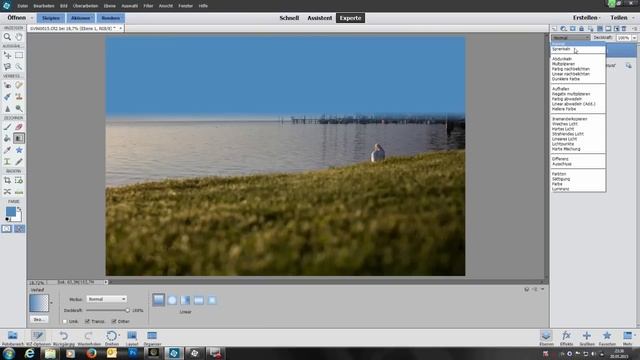The width and height of the screenshot is (640, 360).
Task: Open the layer blend mode dropdown
Action: pyautogui.click(x=571, y=38)
